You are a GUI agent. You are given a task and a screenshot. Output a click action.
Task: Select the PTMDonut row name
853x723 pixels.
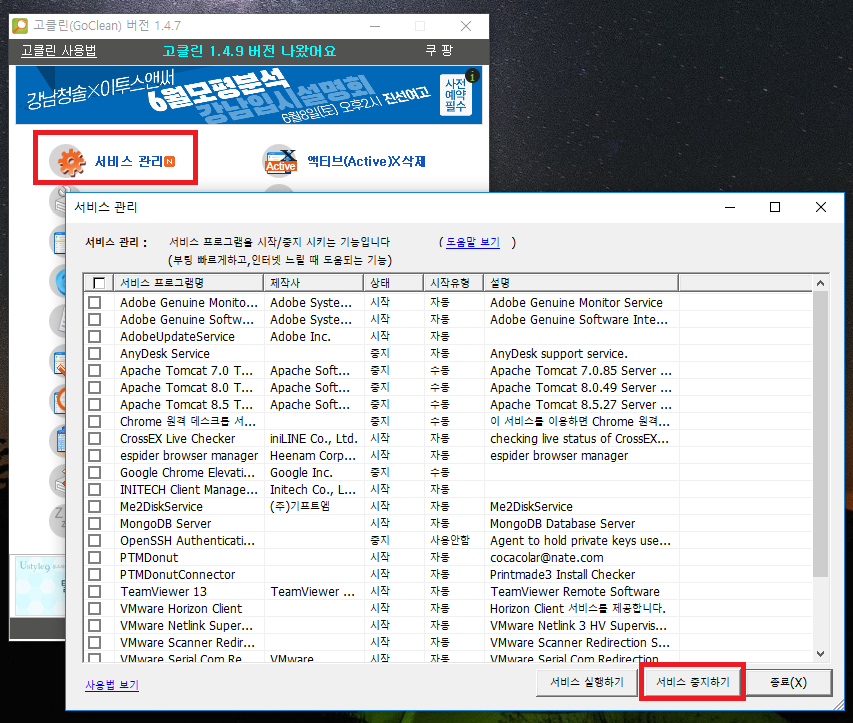point(149,558)
